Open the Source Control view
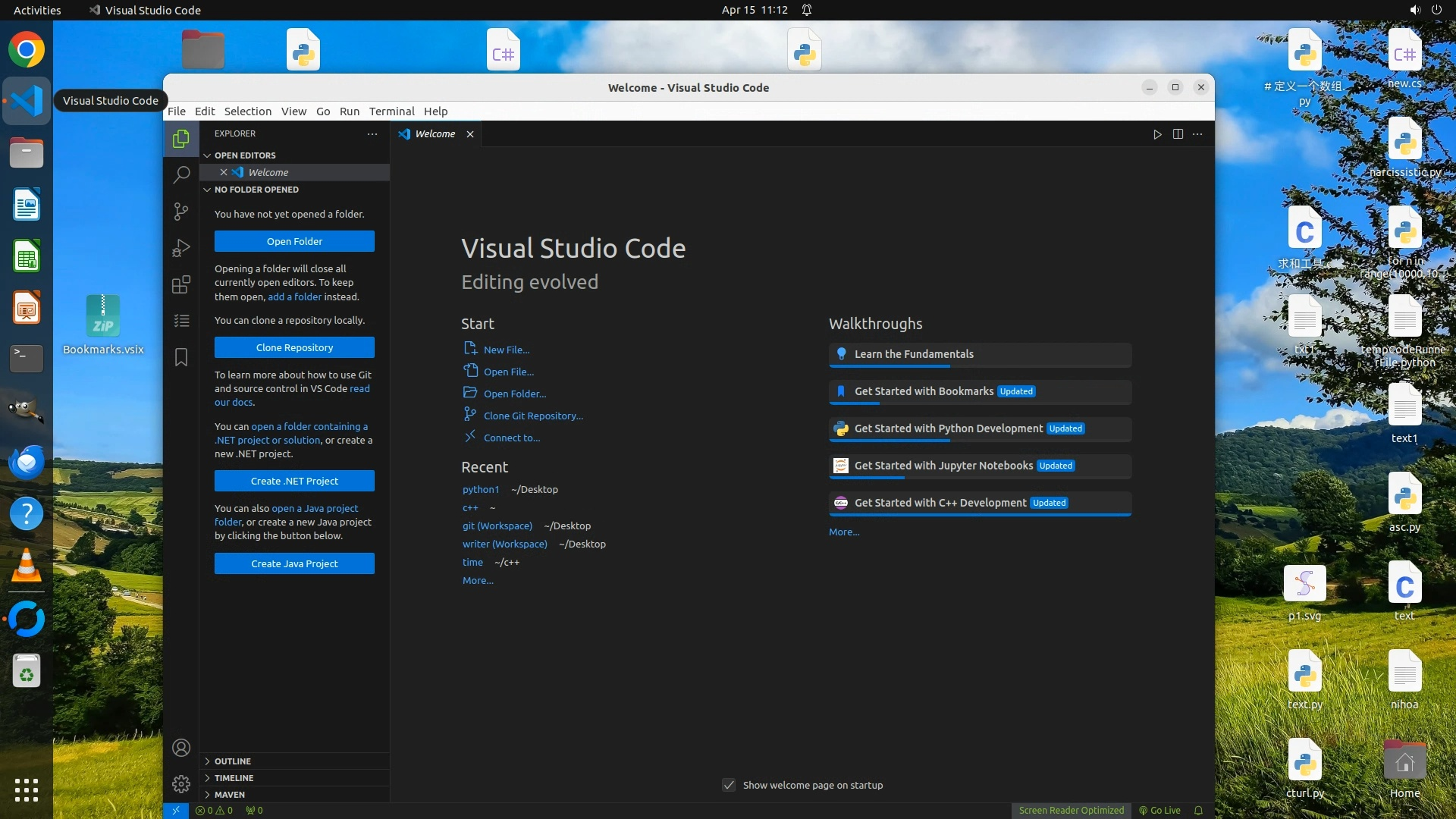 point(180,212)
